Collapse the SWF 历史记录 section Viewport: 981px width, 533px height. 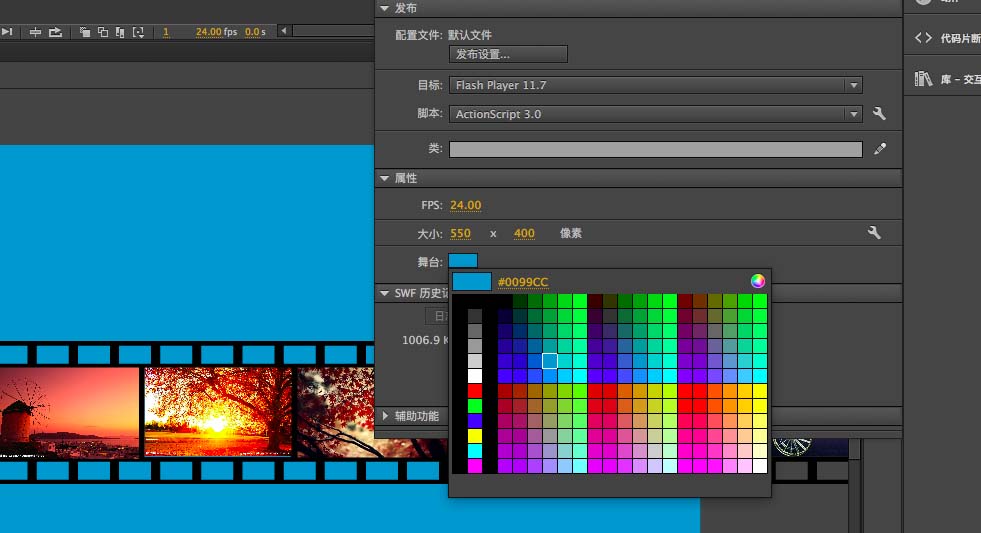384,293
